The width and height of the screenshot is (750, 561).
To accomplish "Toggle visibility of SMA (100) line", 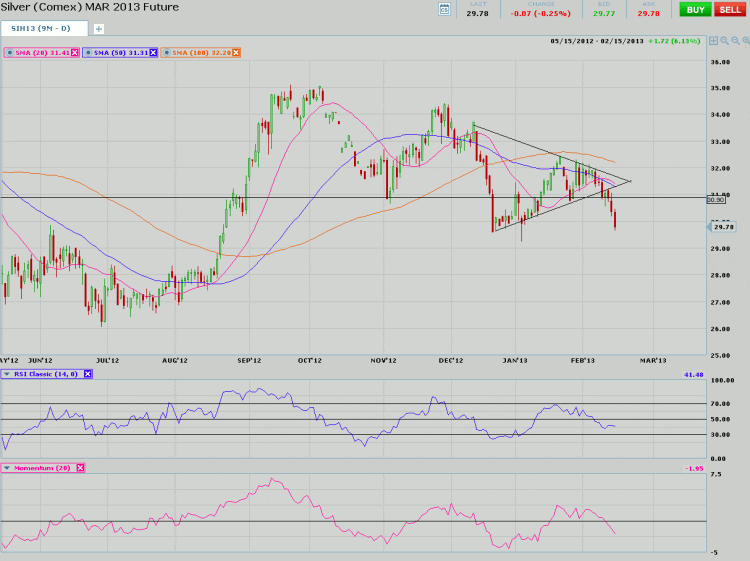I will click(166, 52).
